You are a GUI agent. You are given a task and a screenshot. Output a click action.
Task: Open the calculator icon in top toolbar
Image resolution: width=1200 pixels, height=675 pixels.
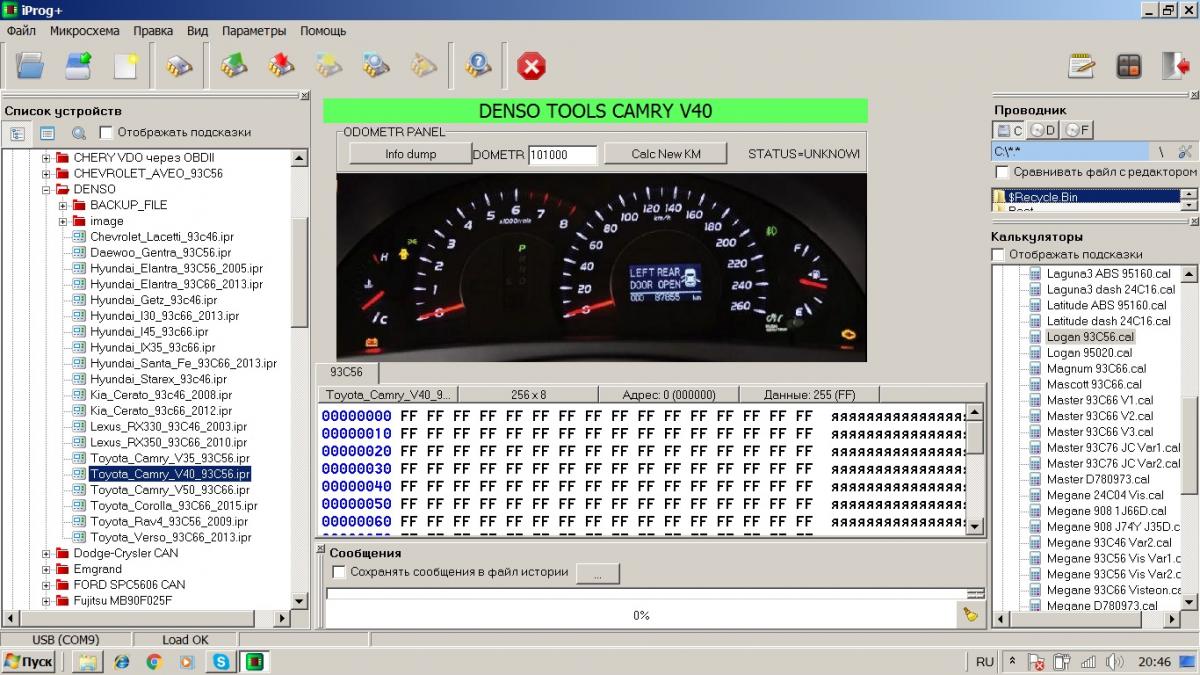click(1128, 66)
